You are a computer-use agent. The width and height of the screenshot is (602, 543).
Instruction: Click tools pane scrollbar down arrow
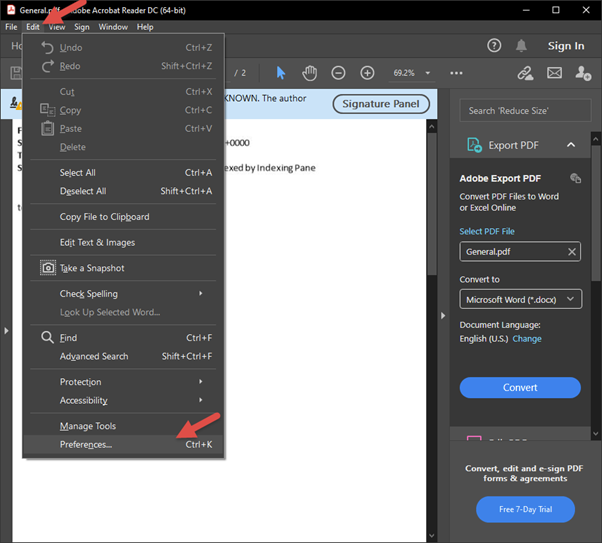pos(596,434)
